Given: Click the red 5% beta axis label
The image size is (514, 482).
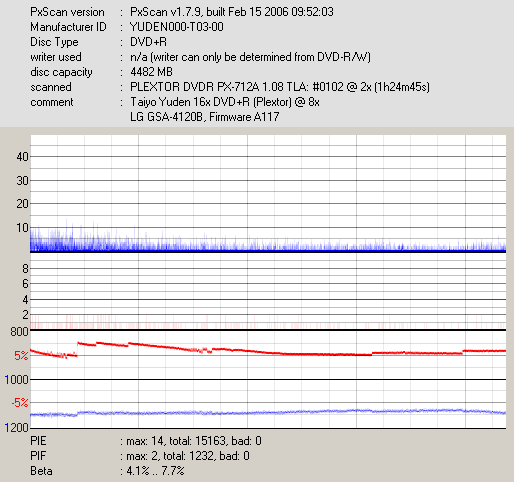Looking at the screenshot, I should click(x=21, y=356).
